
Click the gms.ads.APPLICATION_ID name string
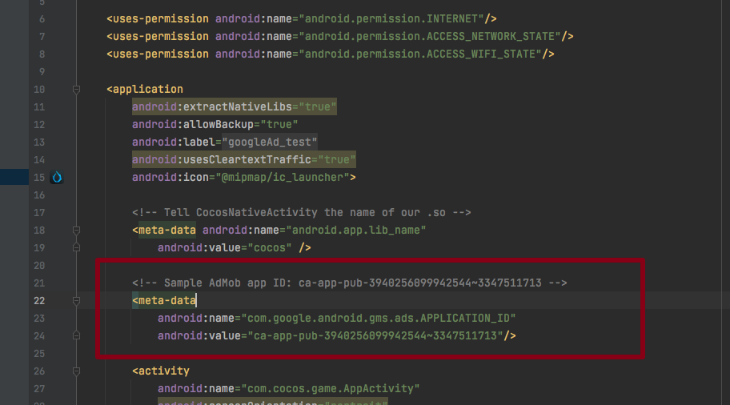378,318
